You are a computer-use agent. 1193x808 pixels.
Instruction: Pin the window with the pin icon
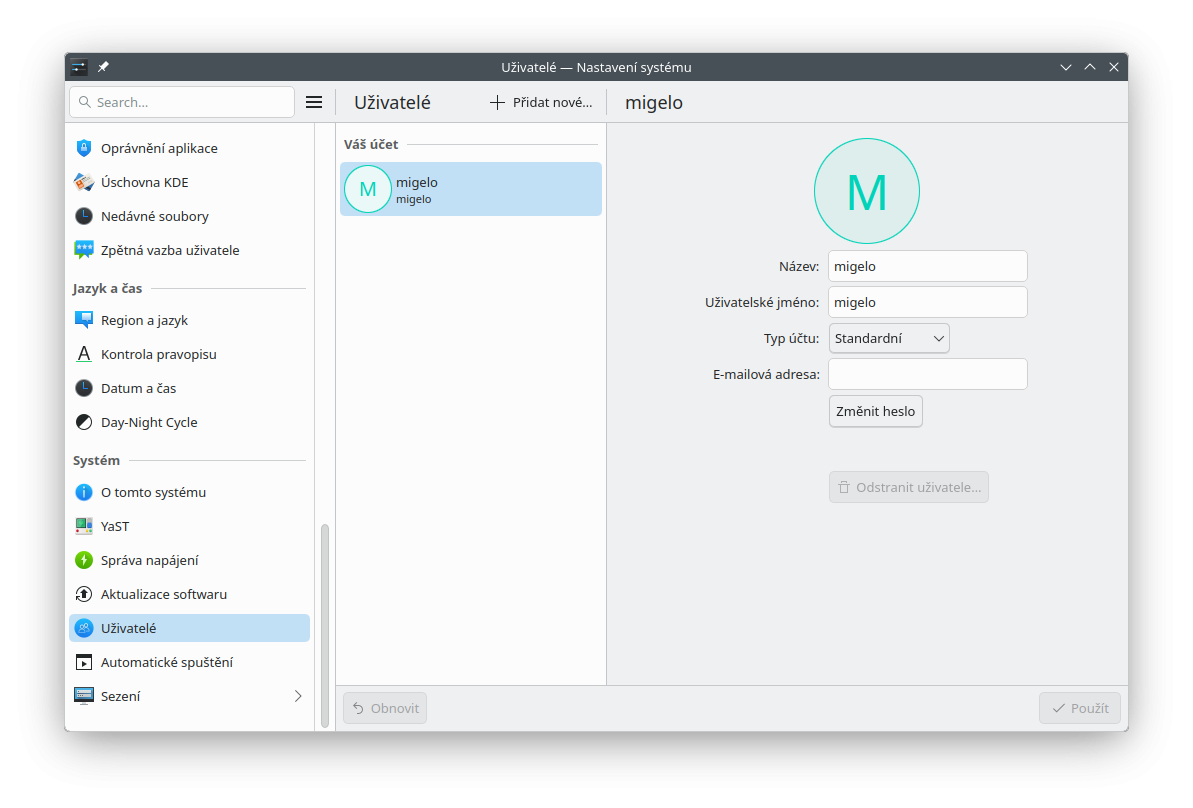tap(103, 67)
